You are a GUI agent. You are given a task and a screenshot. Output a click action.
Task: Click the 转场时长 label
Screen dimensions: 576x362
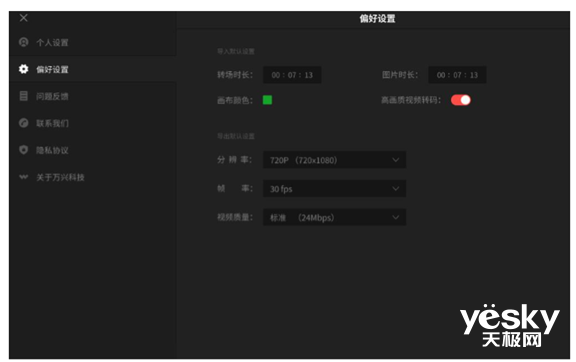235,75
